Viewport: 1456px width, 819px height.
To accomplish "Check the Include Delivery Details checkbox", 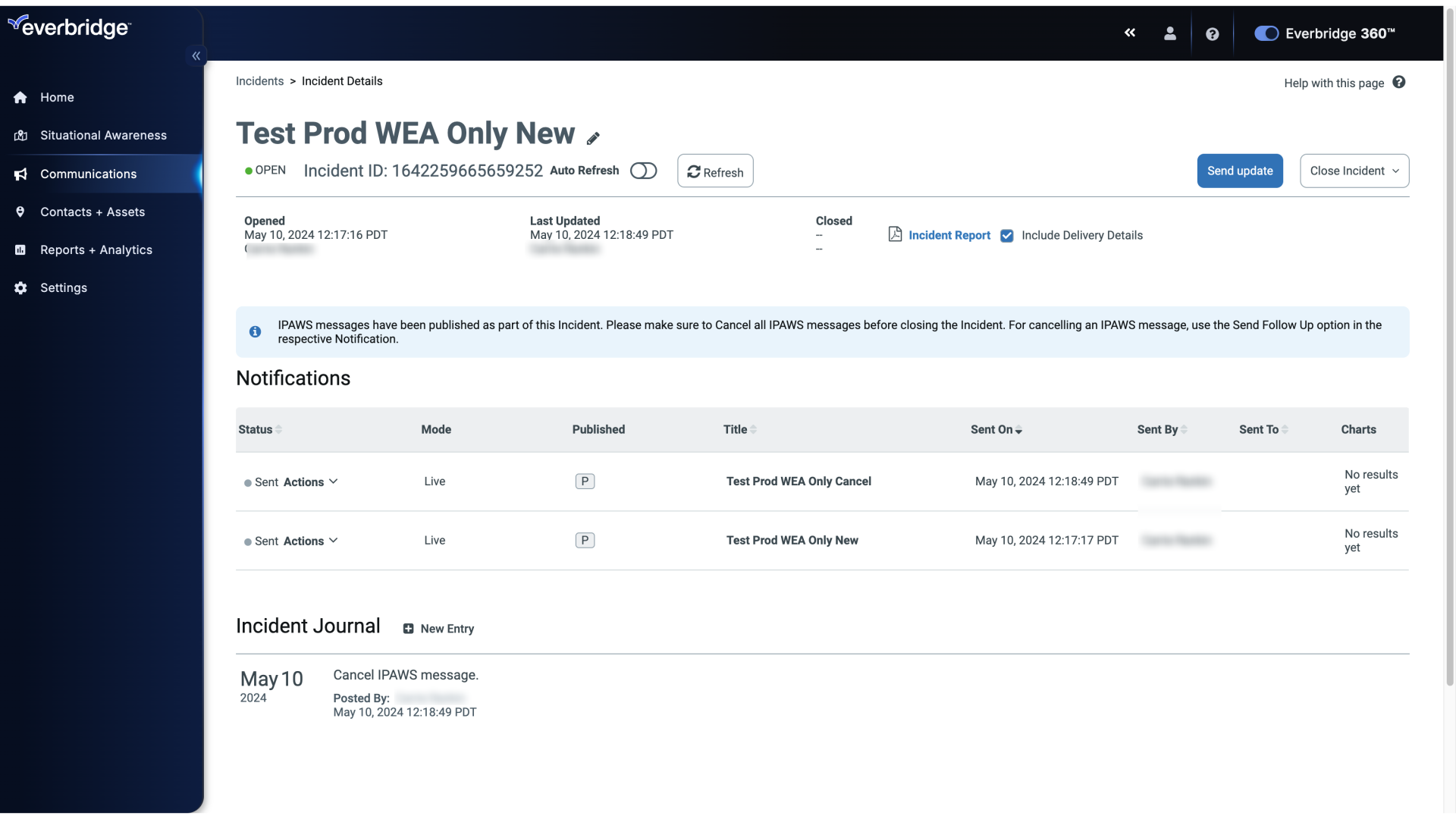I will [1008, 235].
